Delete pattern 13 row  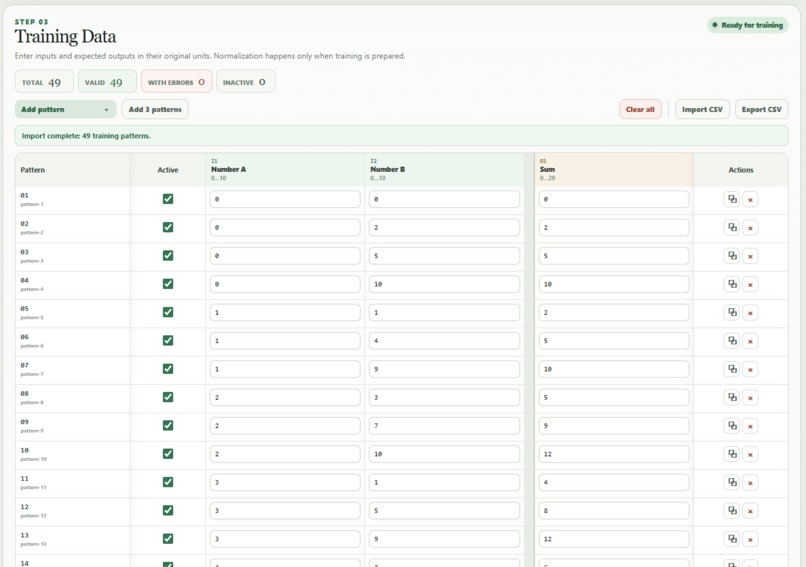750,539
